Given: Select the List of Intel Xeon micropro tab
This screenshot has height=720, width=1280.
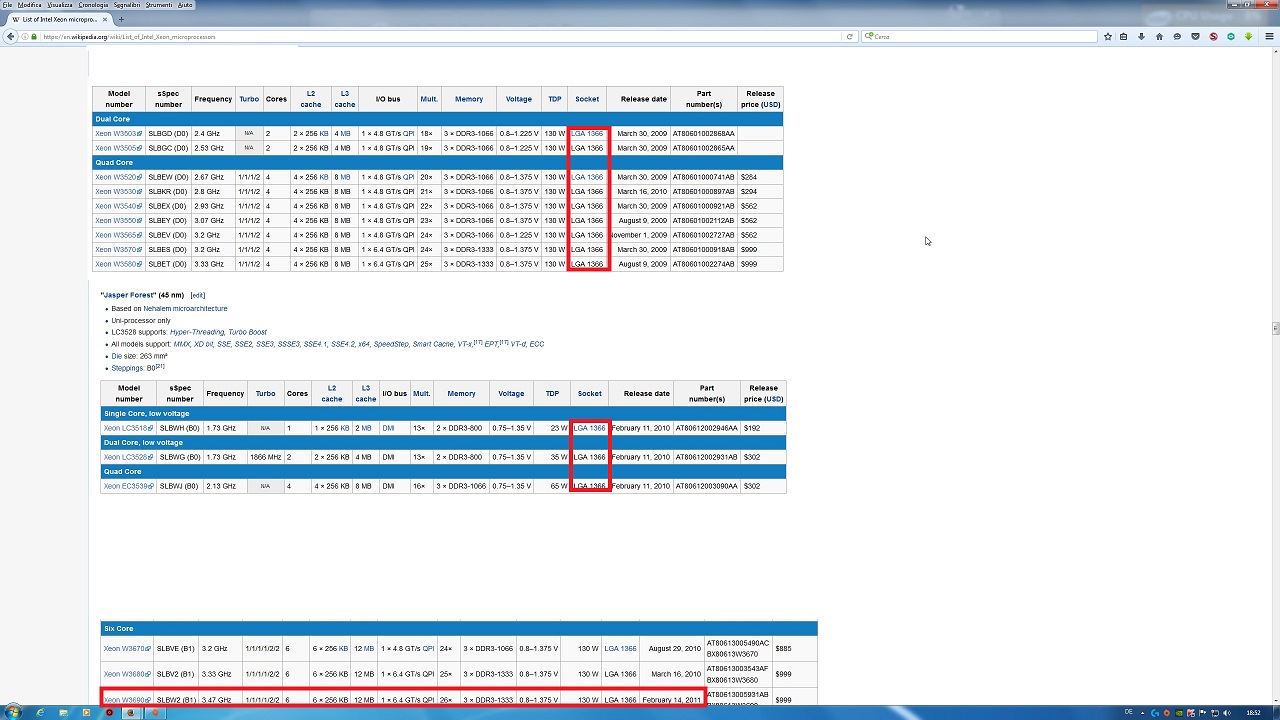Looking at the screenshot, I should click(x=58, y=19).
